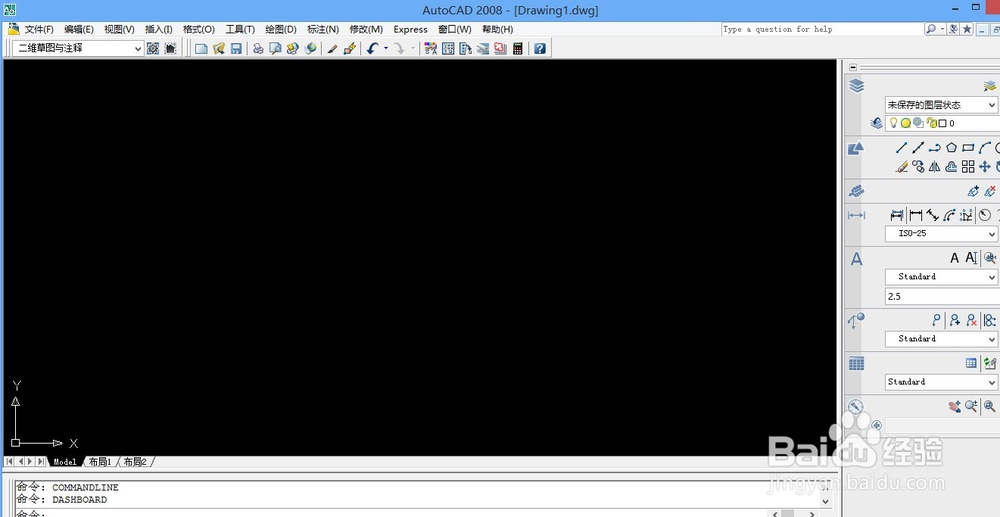Image resolution: width=1000 pixels, height=517 pixels.
Task: Select the Polyline tool in dashboard
Action: (934, 148)
